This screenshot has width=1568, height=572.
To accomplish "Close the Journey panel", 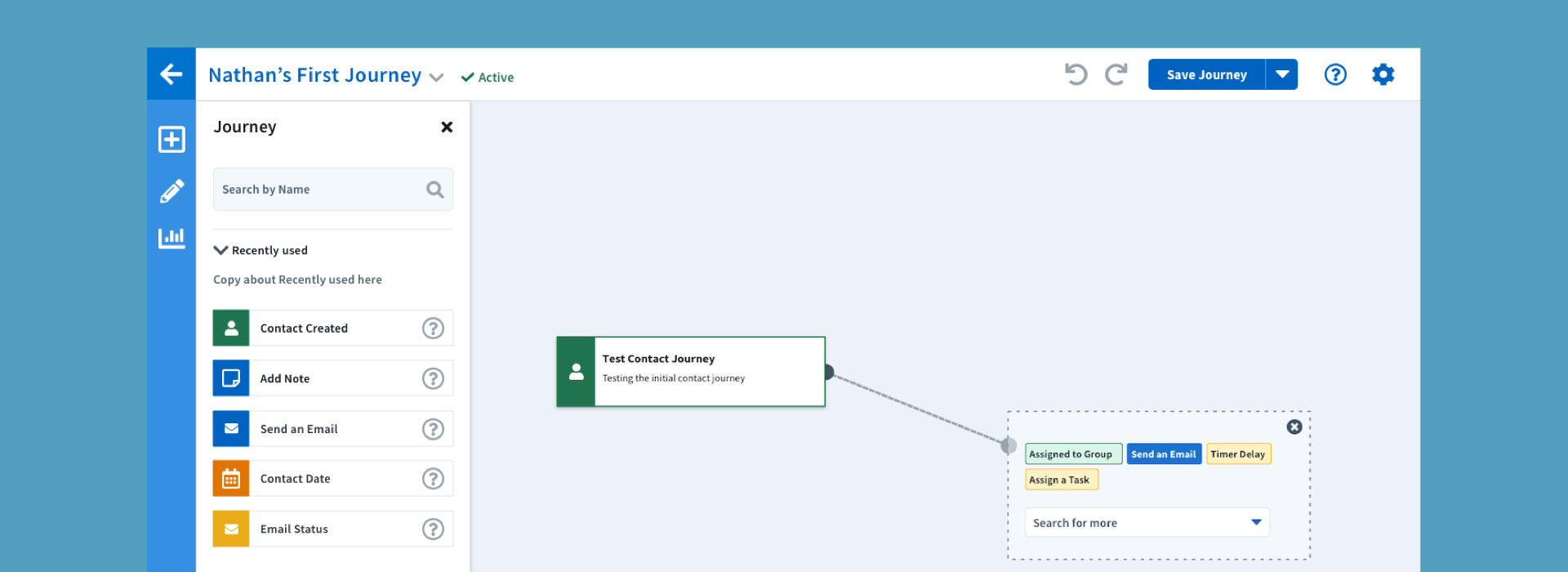I will tap(447, 127).
